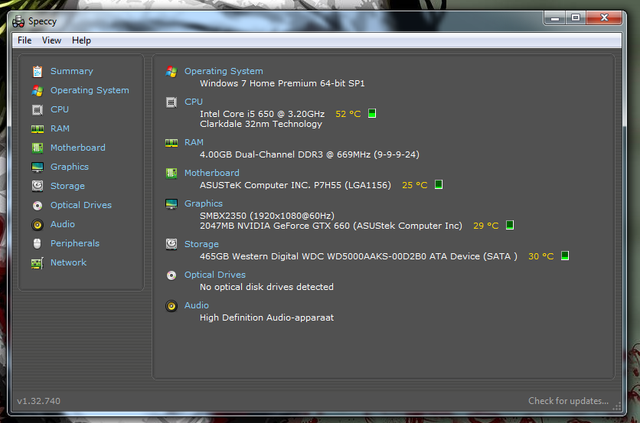Open Storage section from sidebar

[67, 186]
